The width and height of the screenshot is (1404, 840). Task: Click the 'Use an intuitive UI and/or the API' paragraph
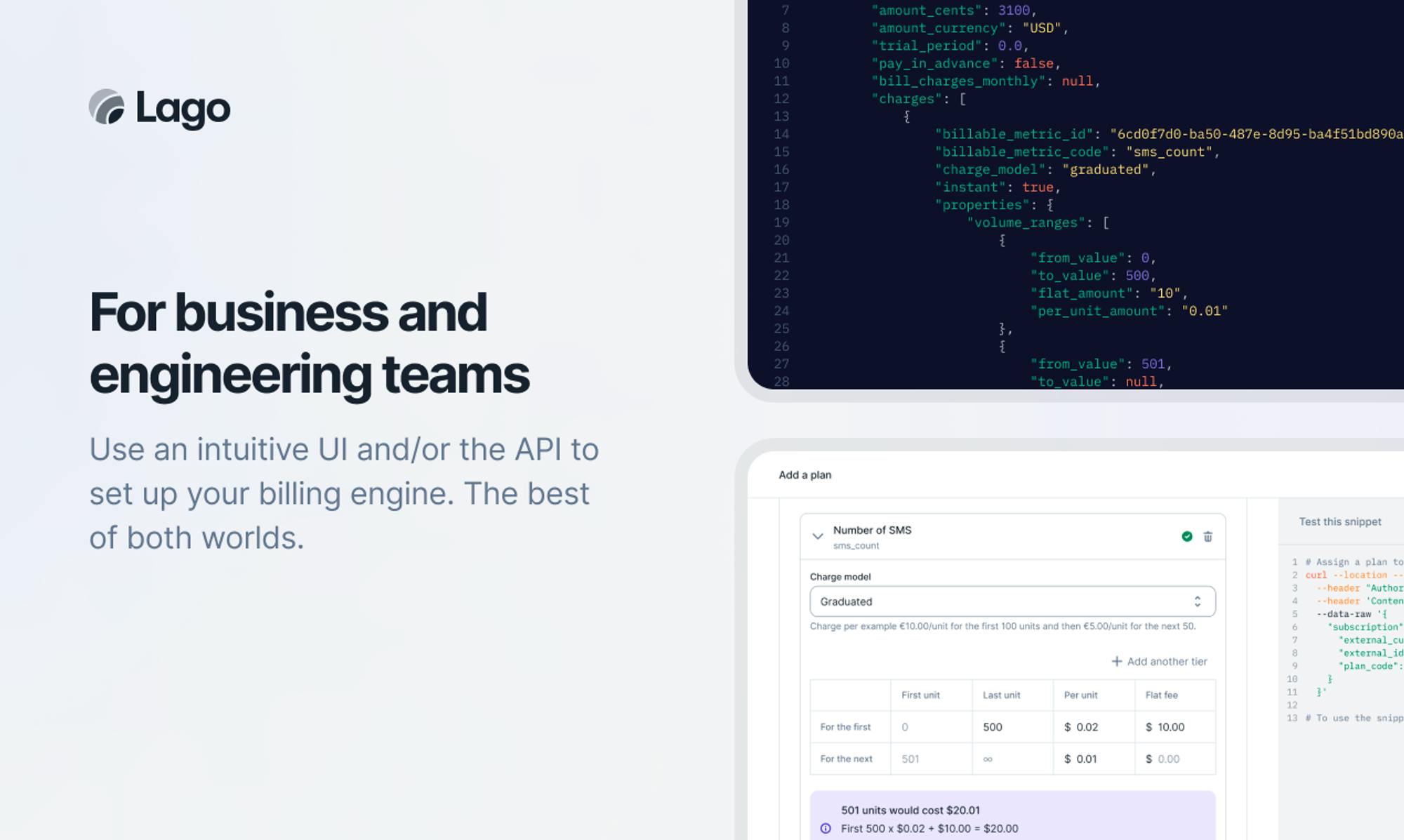(x=344, y=493)
